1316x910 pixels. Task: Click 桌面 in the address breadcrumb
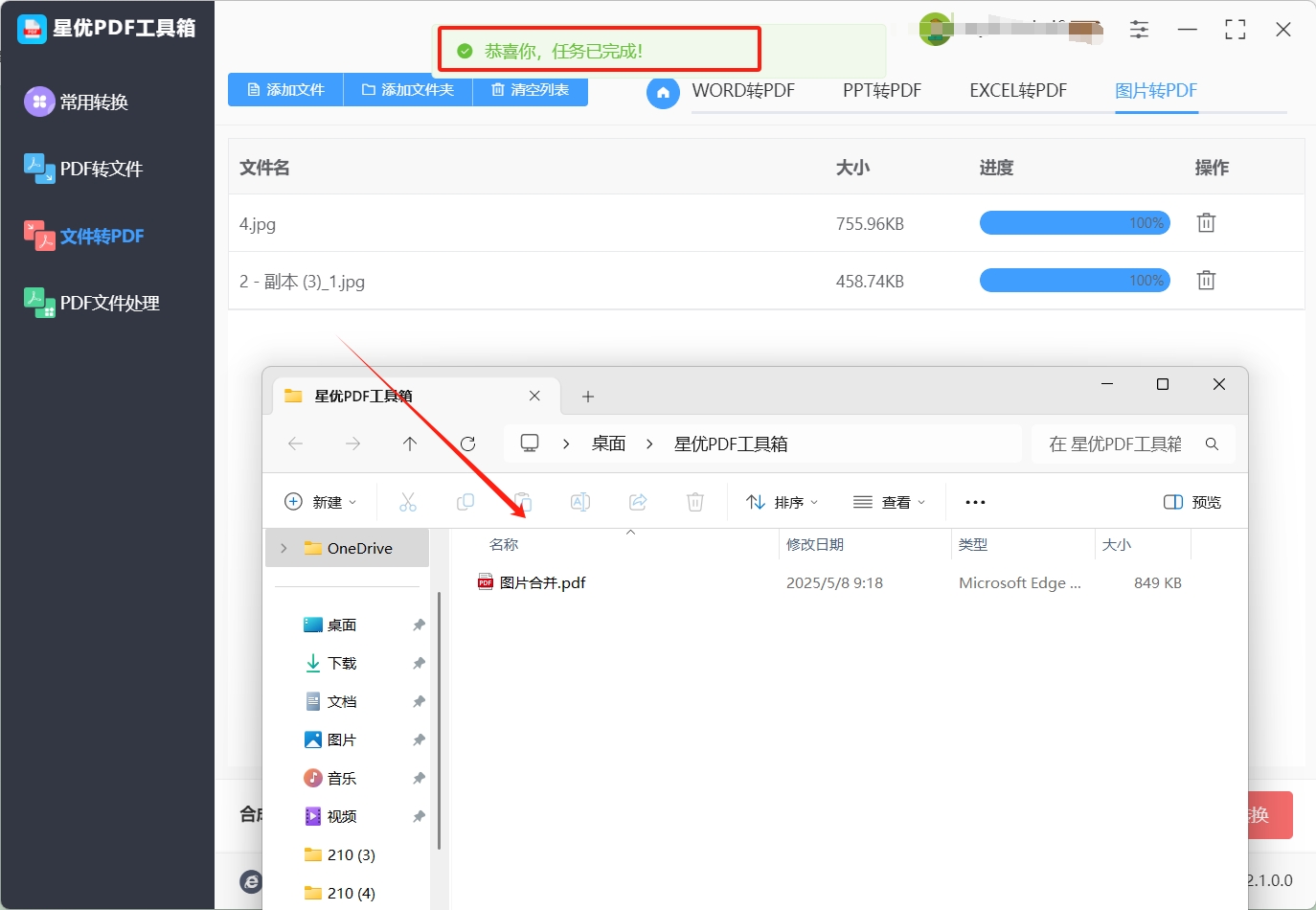608,444
